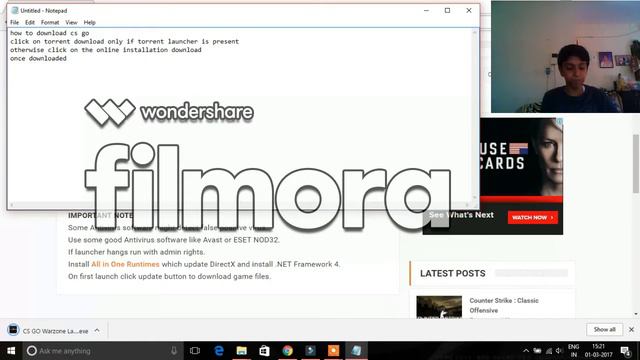This screenshot has width=640, height=360.
Task: Click 'WATCH NOW' button on the ad
Action: click(x=533, y=218)
